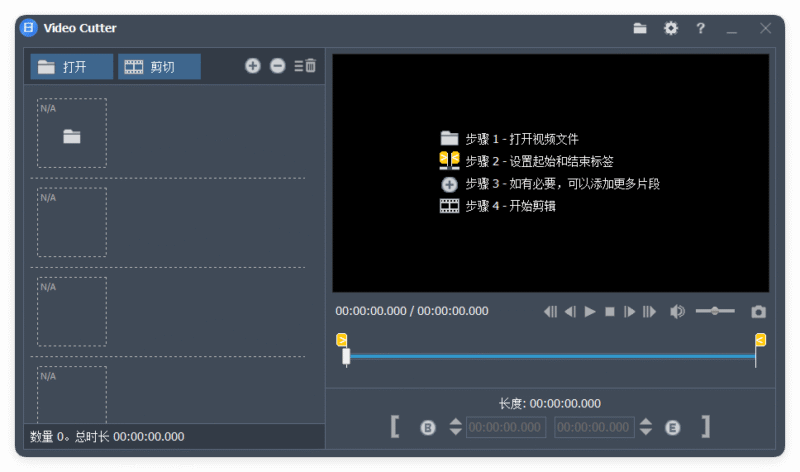Viewport: 800px width, 472px height.
Task: Click the 长度: 00:00:00.000 length text
Action: click(549, 404)
